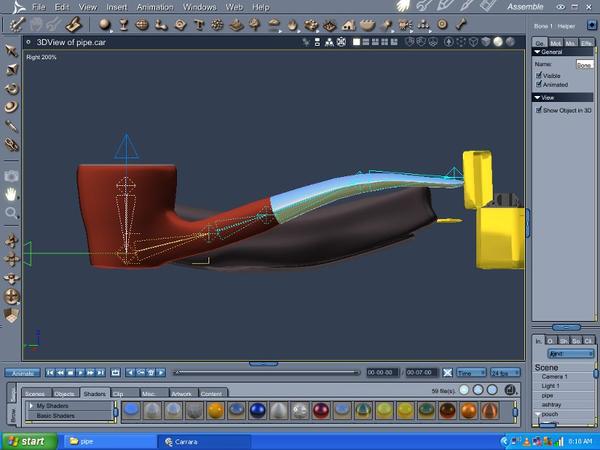Activate the magnifier zoom tool
Image resolution: width=600 pixels, height=450 pixels.
point(11,213)
